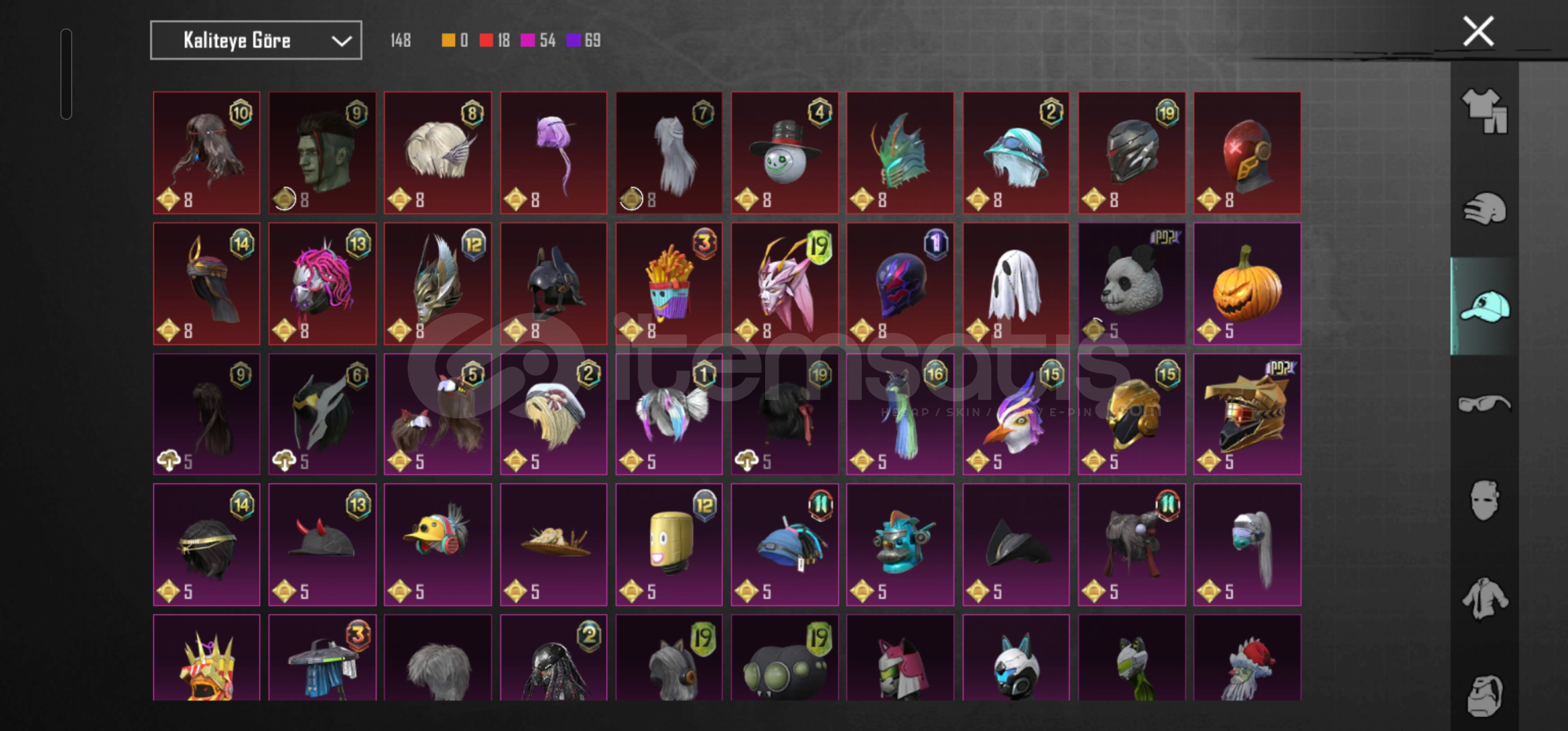1568x731 pixels.
Task: Click the vertical scrollbar on left edge
Action: tap(66, 74)
